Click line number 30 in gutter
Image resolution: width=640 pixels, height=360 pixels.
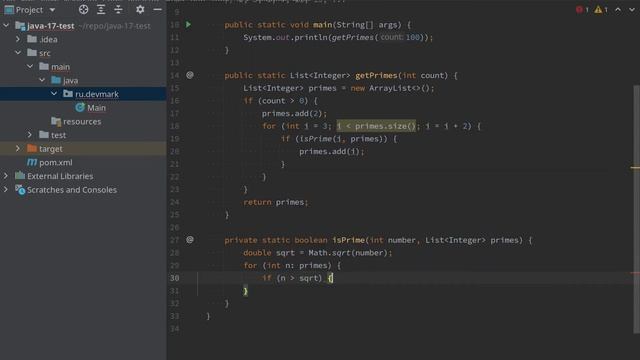pos(175,278)
